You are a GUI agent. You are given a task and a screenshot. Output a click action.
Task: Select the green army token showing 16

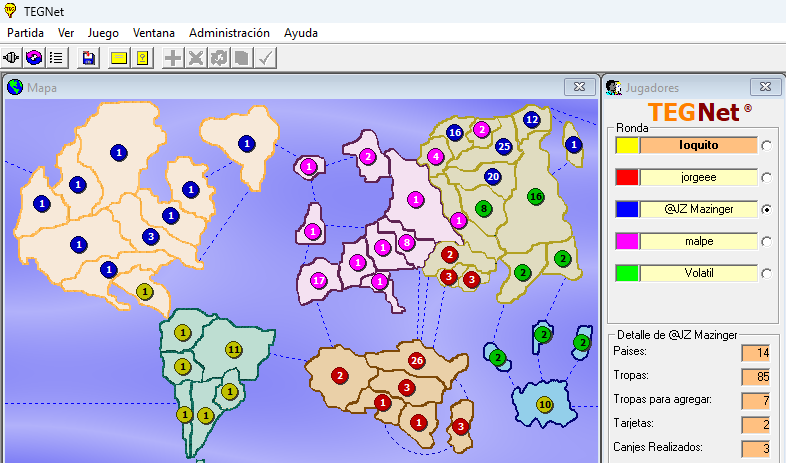(x=536, y=196)
